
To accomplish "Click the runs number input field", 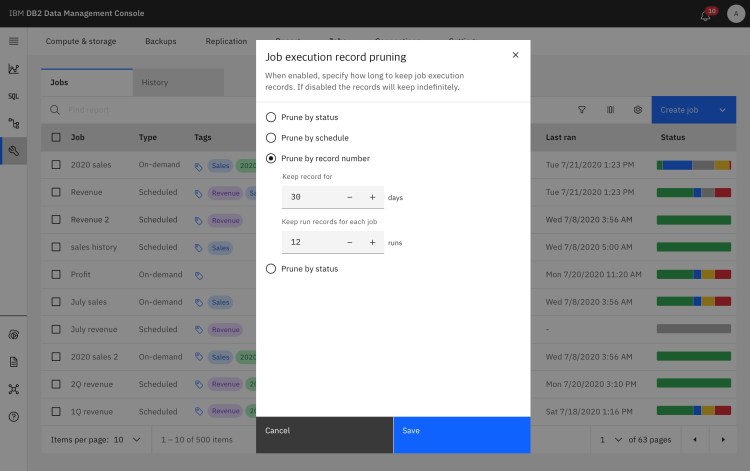I will pos(310,242).
